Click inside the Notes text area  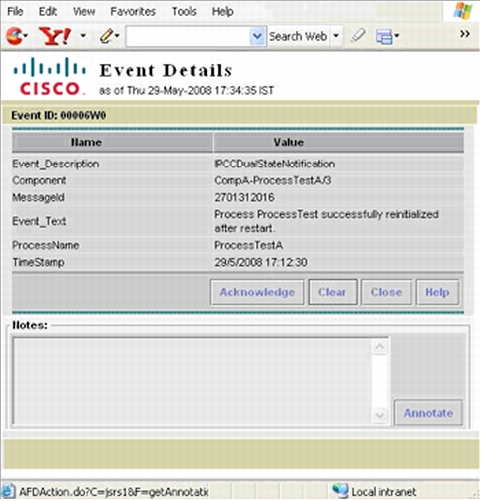[x=193, y=381]
